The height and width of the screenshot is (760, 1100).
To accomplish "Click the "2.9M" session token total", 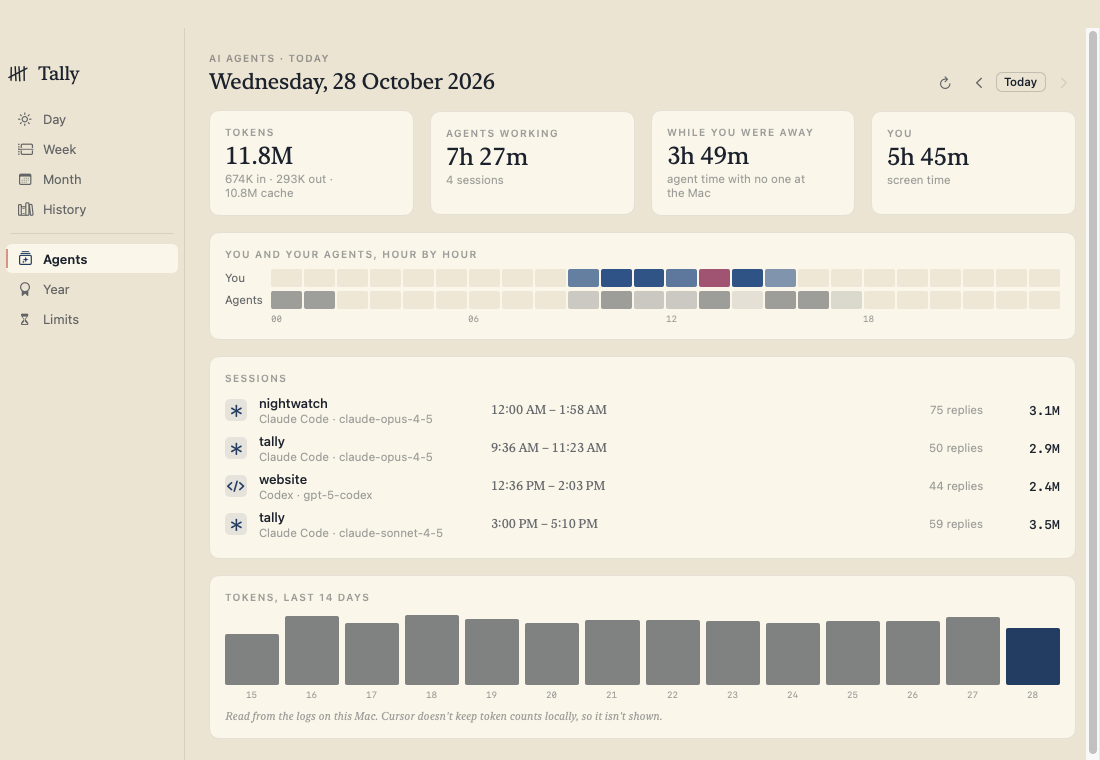I will coord(1044,448).
